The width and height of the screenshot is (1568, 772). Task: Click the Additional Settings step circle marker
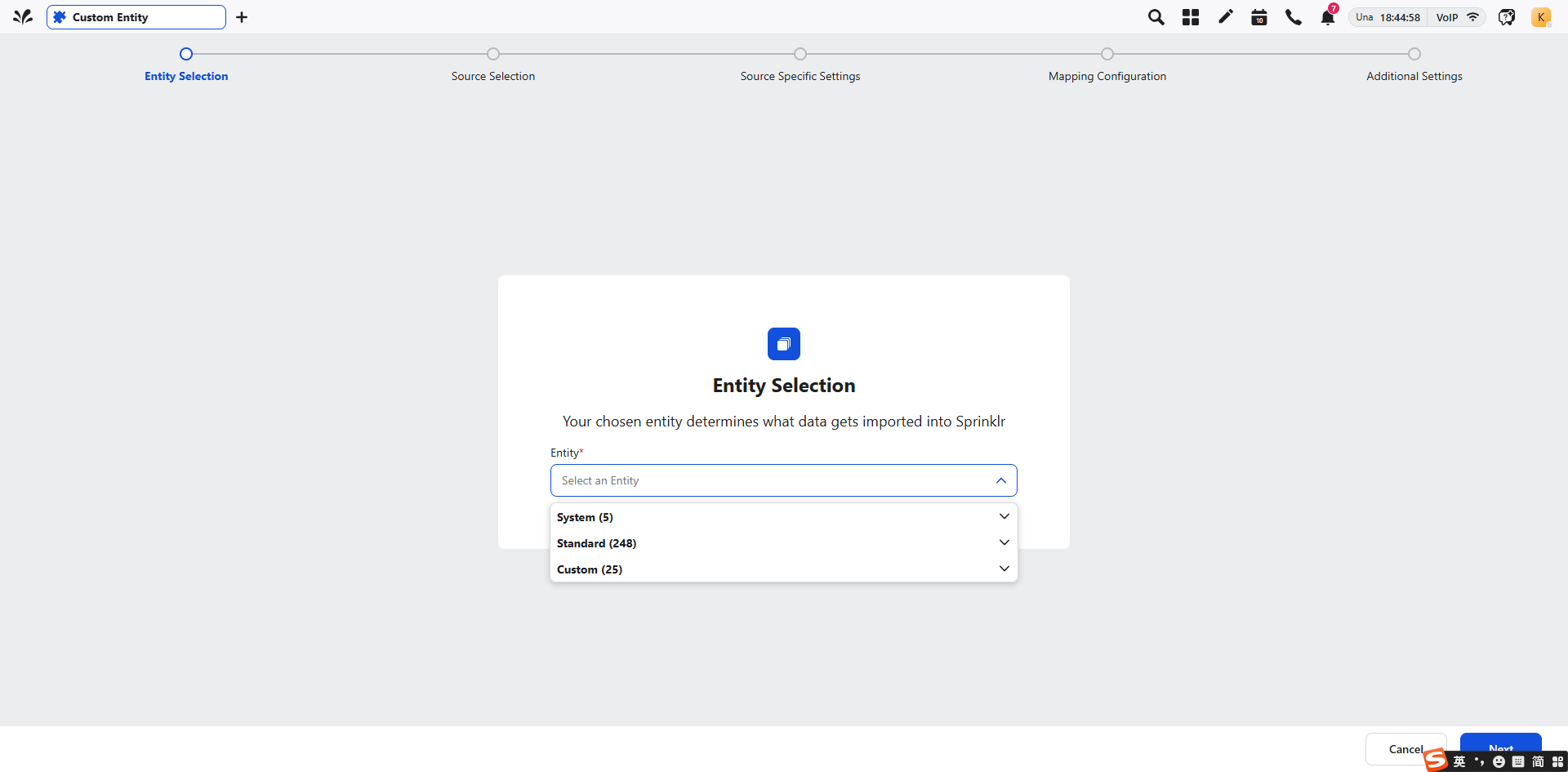[x=1414, y=54]
